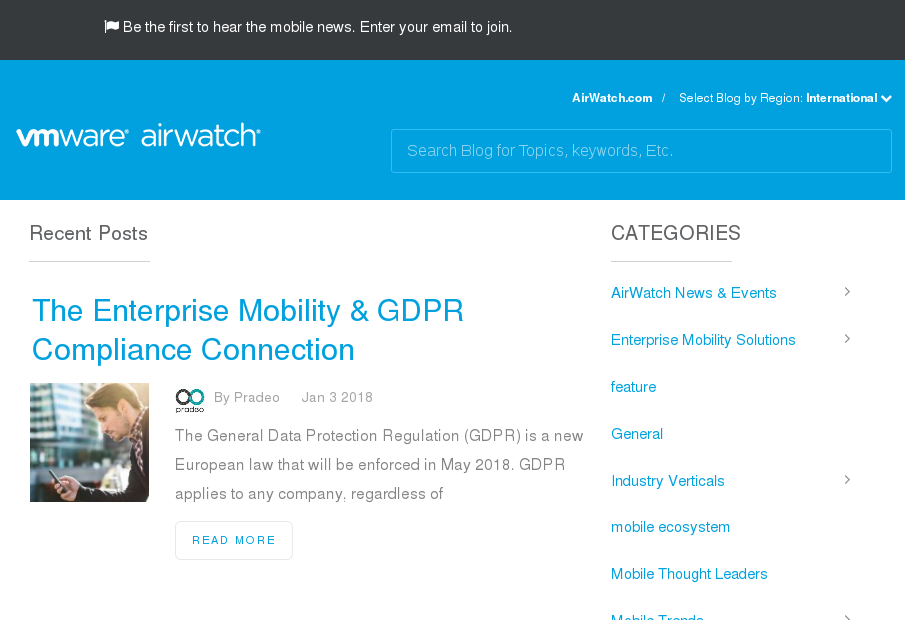
Task: Open AirWatch.com from the top navigation
Action: tap(611, 98)
